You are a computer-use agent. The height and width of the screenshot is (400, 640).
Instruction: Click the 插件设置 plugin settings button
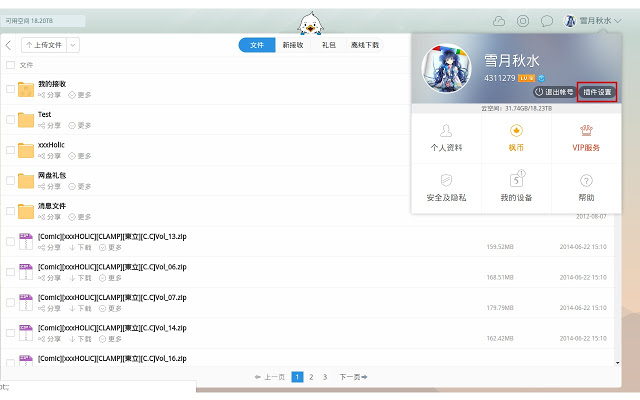[597, 92]
